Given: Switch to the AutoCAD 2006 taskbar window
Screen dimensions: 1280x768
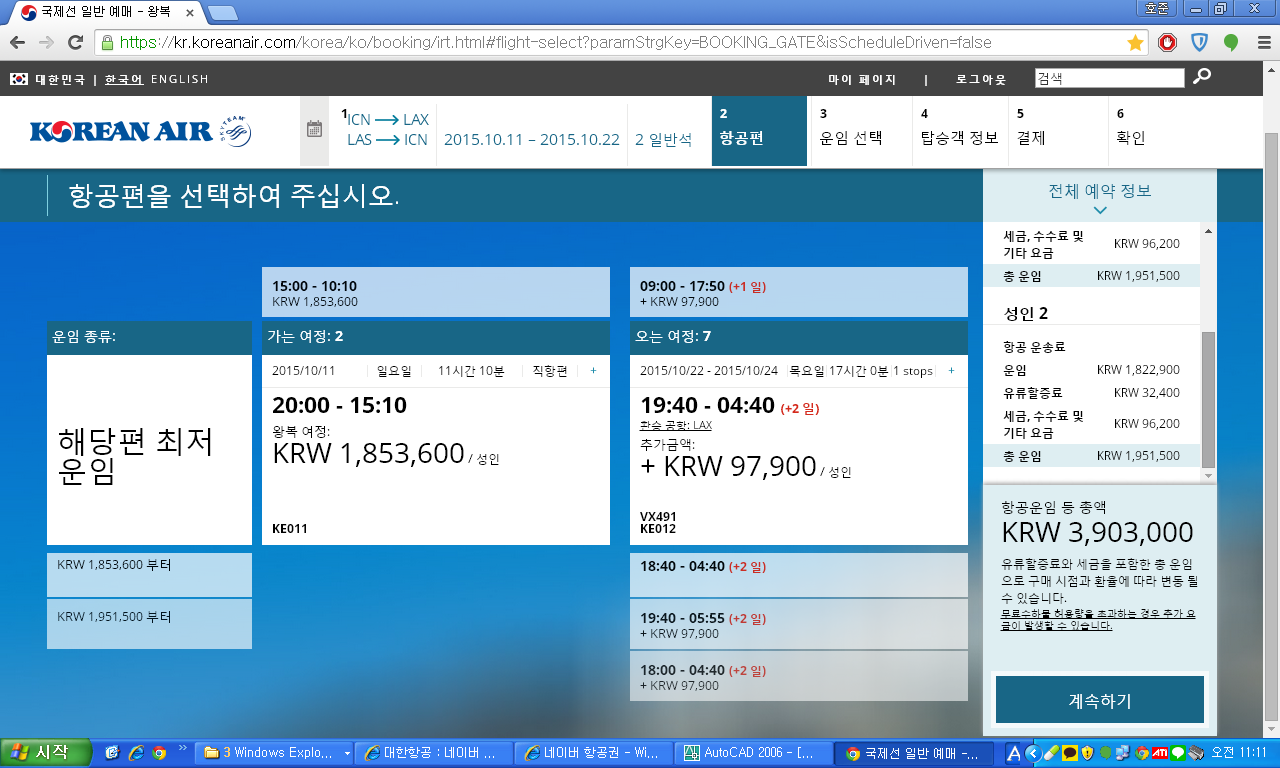Looking at the screenshot, I should 755,753.
